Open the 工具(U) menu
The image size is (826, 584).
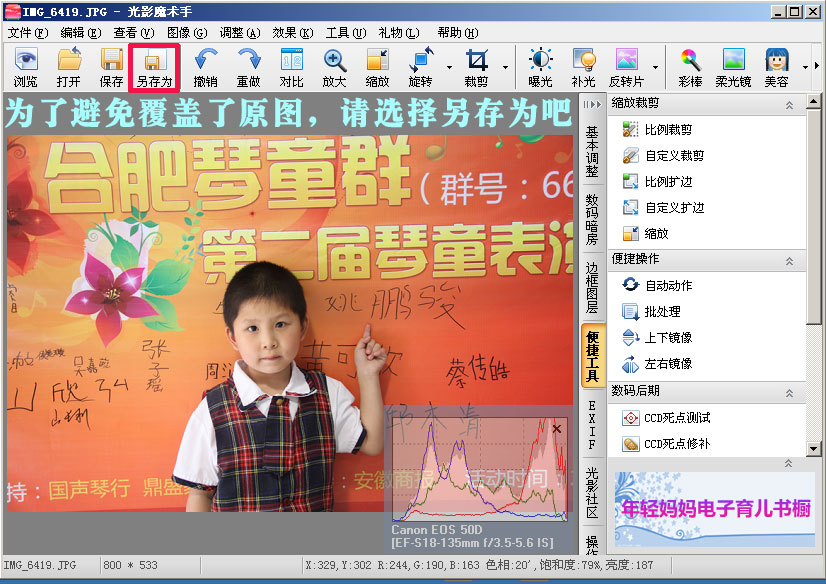pos(346,33)
